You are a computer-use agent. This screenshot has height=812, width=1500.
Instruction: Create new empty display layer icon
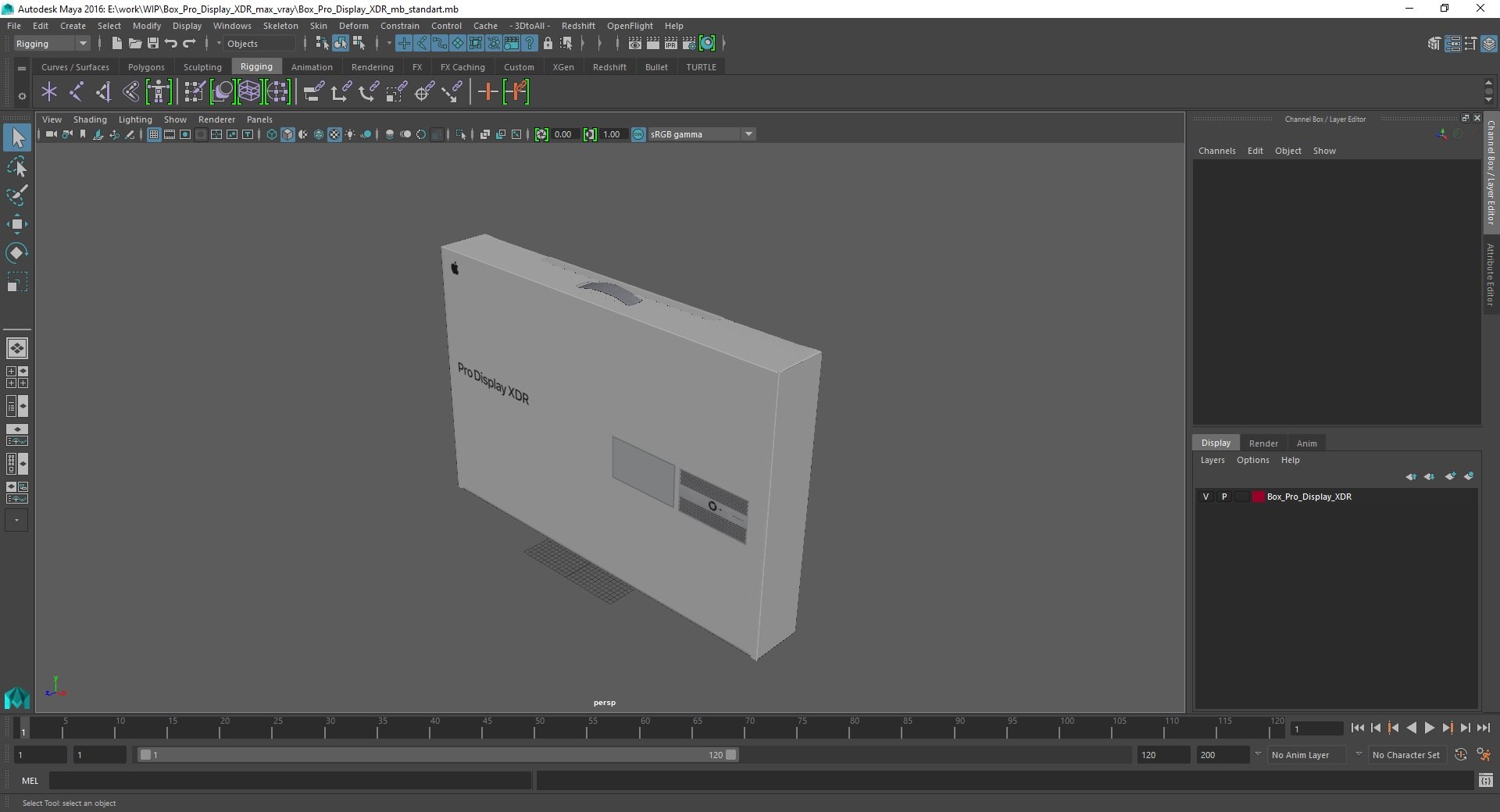(x=1451, y=476)
